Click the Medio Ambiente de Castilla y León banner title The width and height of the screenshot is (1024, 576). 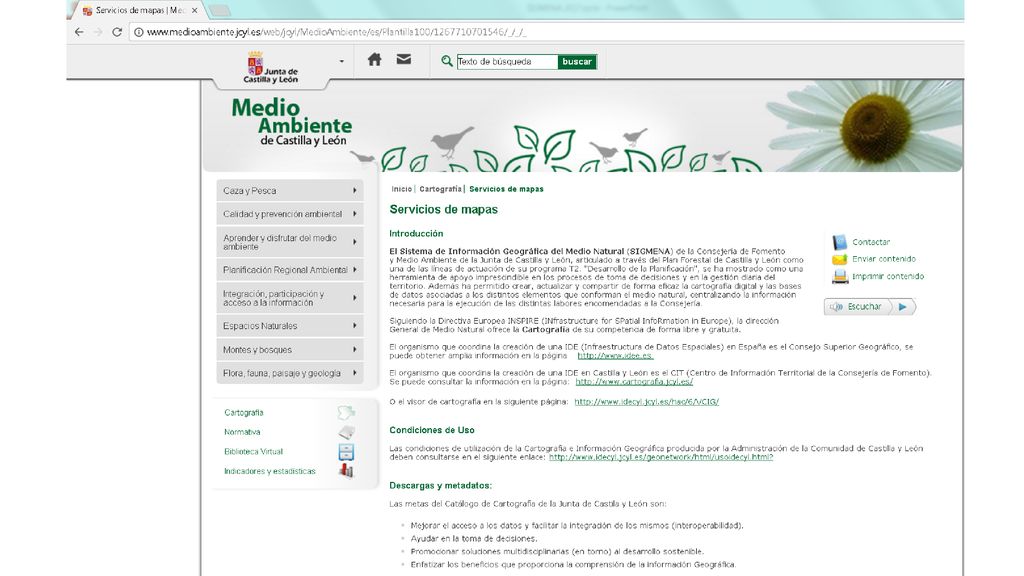[291, 121]
